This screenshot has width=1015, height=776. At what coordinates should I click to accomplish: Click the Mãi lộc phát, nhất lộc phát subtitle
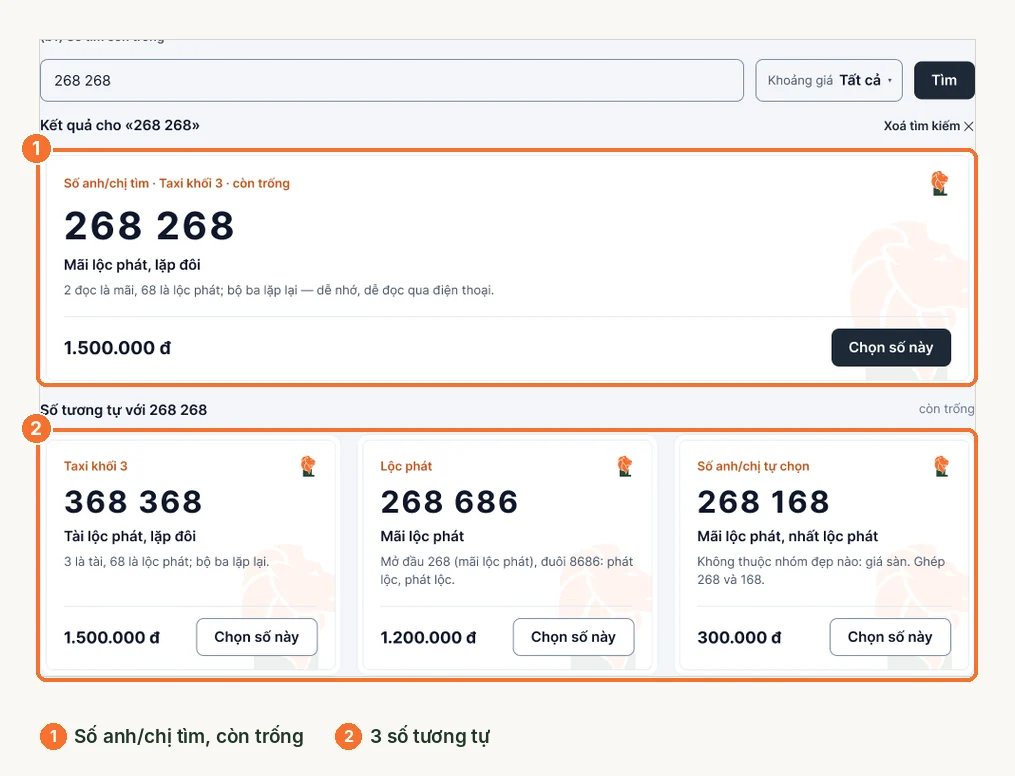pos(787,536)
